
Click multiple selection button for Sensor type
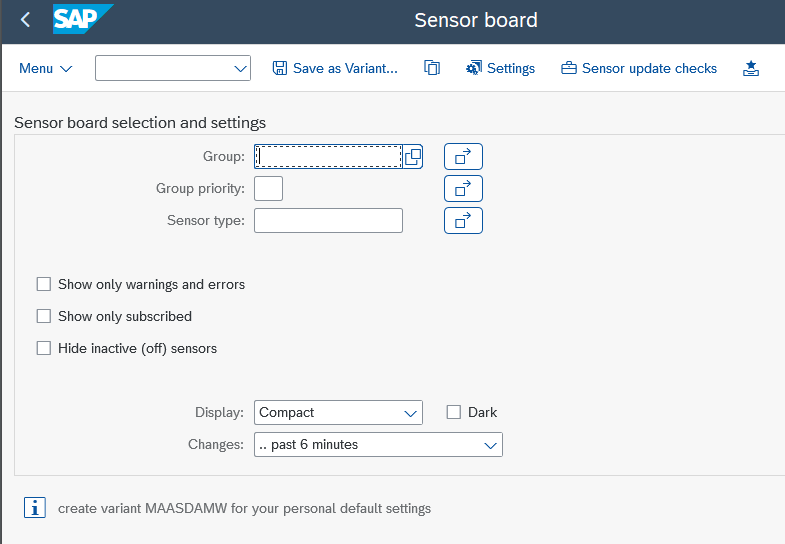pyautogui.click(x=463, y=220)
